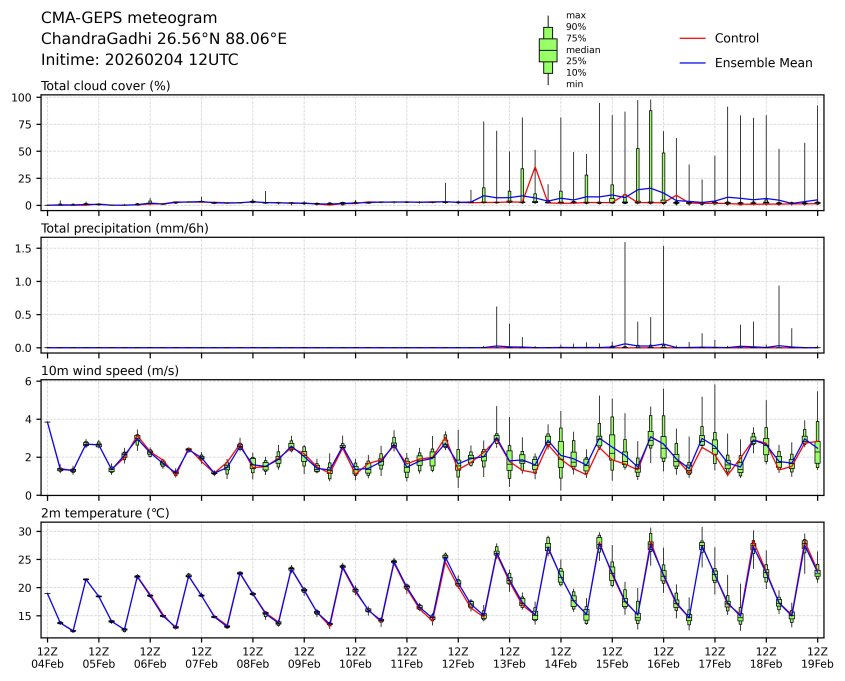845x681 pixels.
Task: Click the red Control legend line
Action: tap(693, 38)
